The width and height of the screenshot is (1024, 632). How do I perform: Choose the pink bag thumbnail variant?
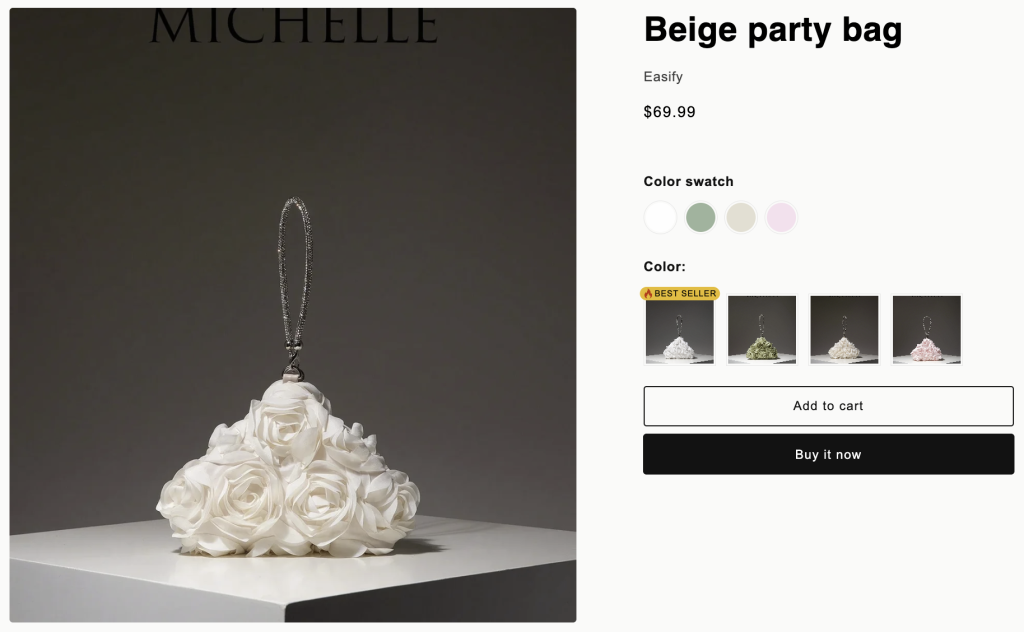[926, 330]
